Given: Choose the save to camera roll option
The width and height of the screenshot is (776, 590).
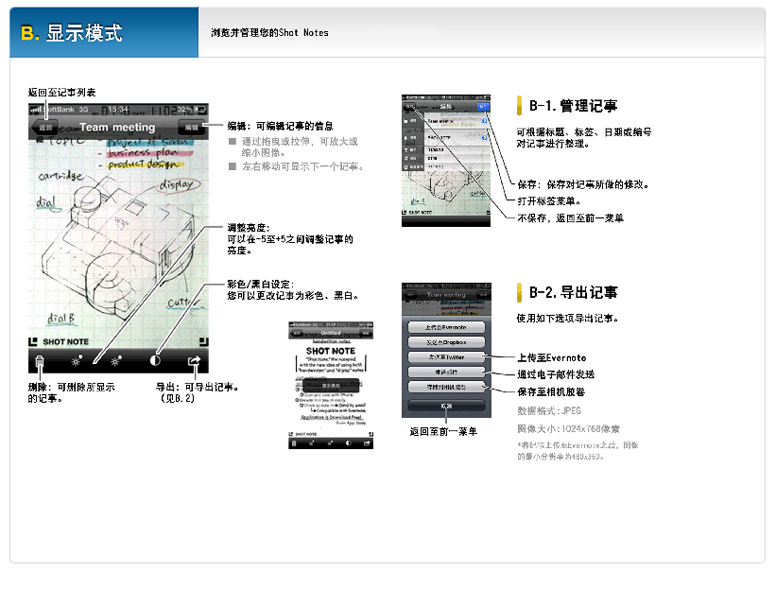Looking at the screenshot, I should click(446, 387).
